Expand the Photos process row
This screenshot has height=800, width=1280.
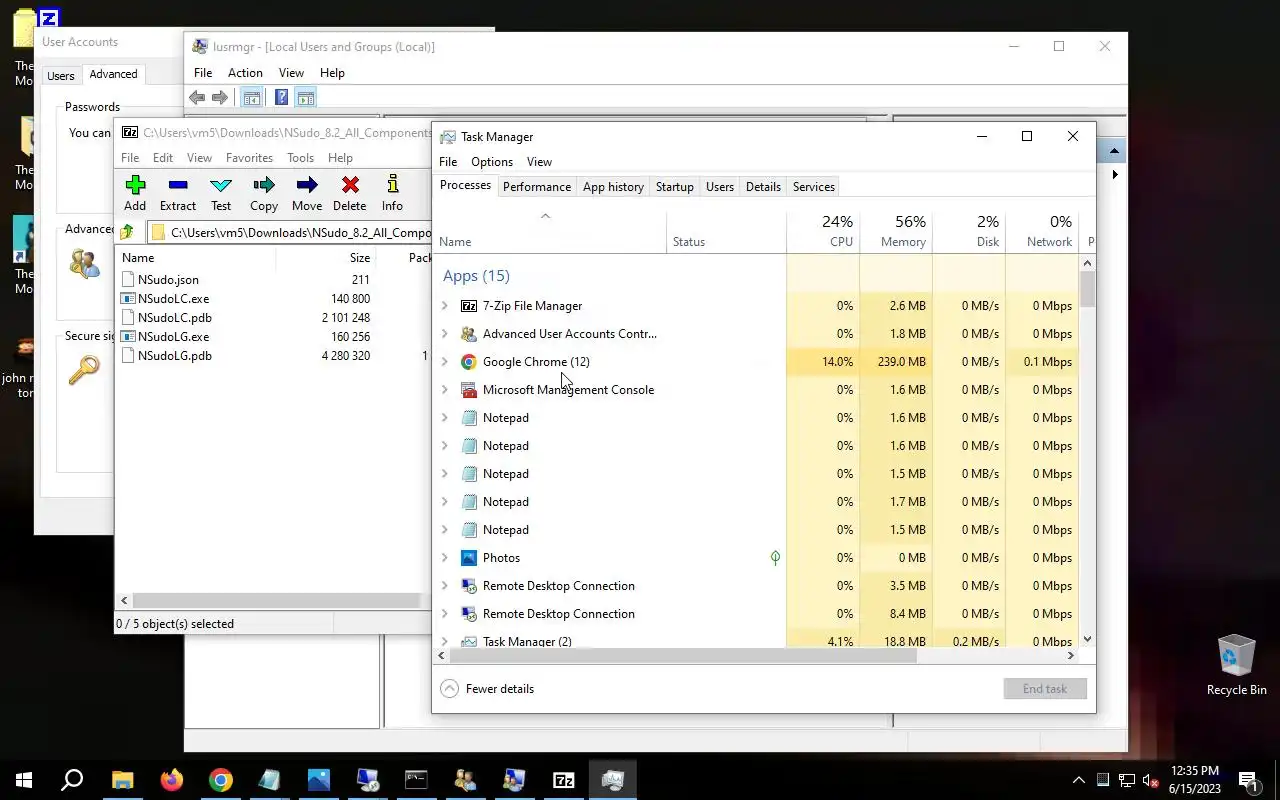445,558
